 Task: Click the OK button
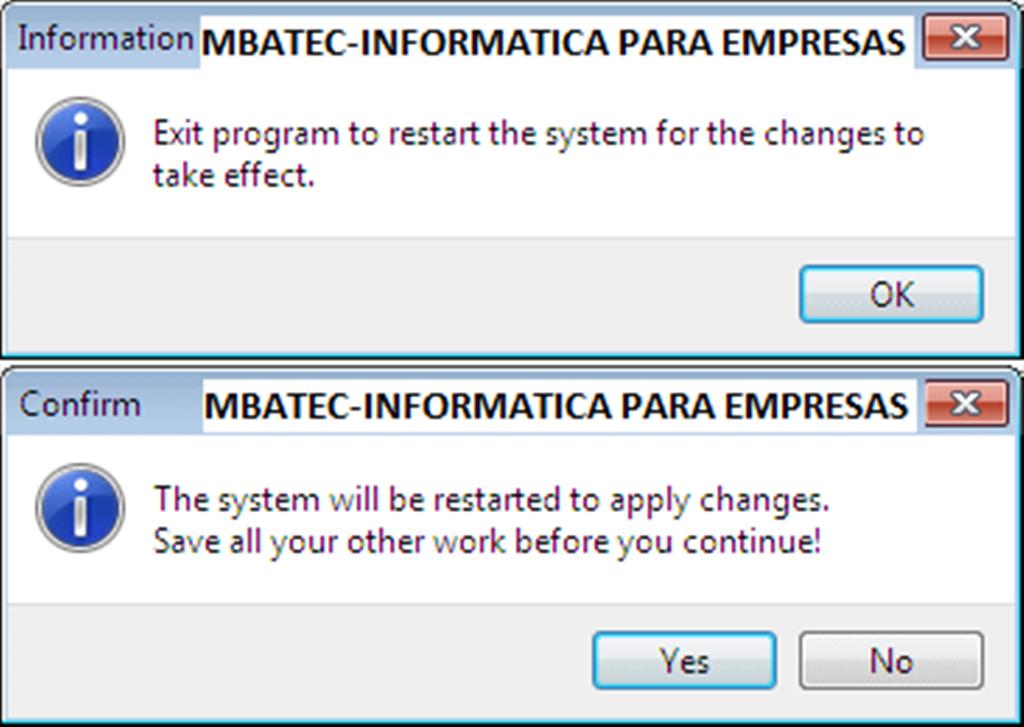891,294
